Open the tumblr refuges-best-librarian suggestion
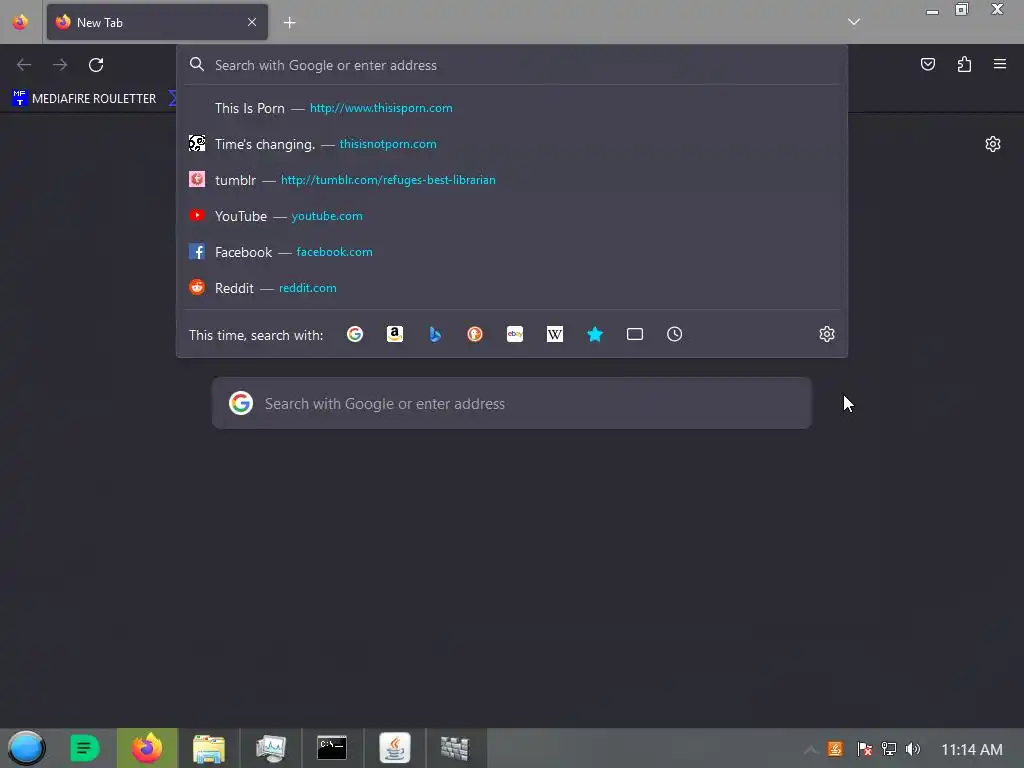1024x768 pixels. coord(512,180)
